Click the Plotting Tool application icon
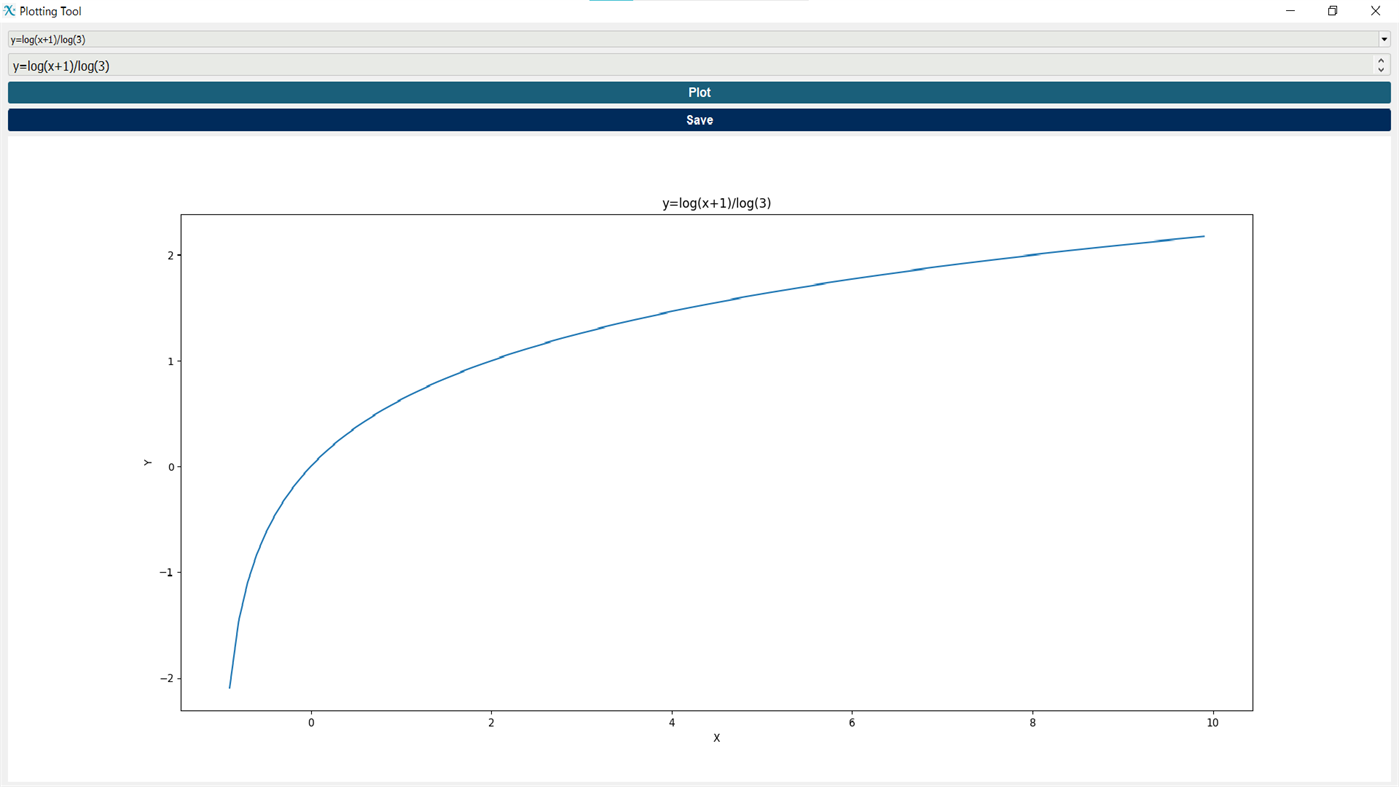 (x=8, y=10)
